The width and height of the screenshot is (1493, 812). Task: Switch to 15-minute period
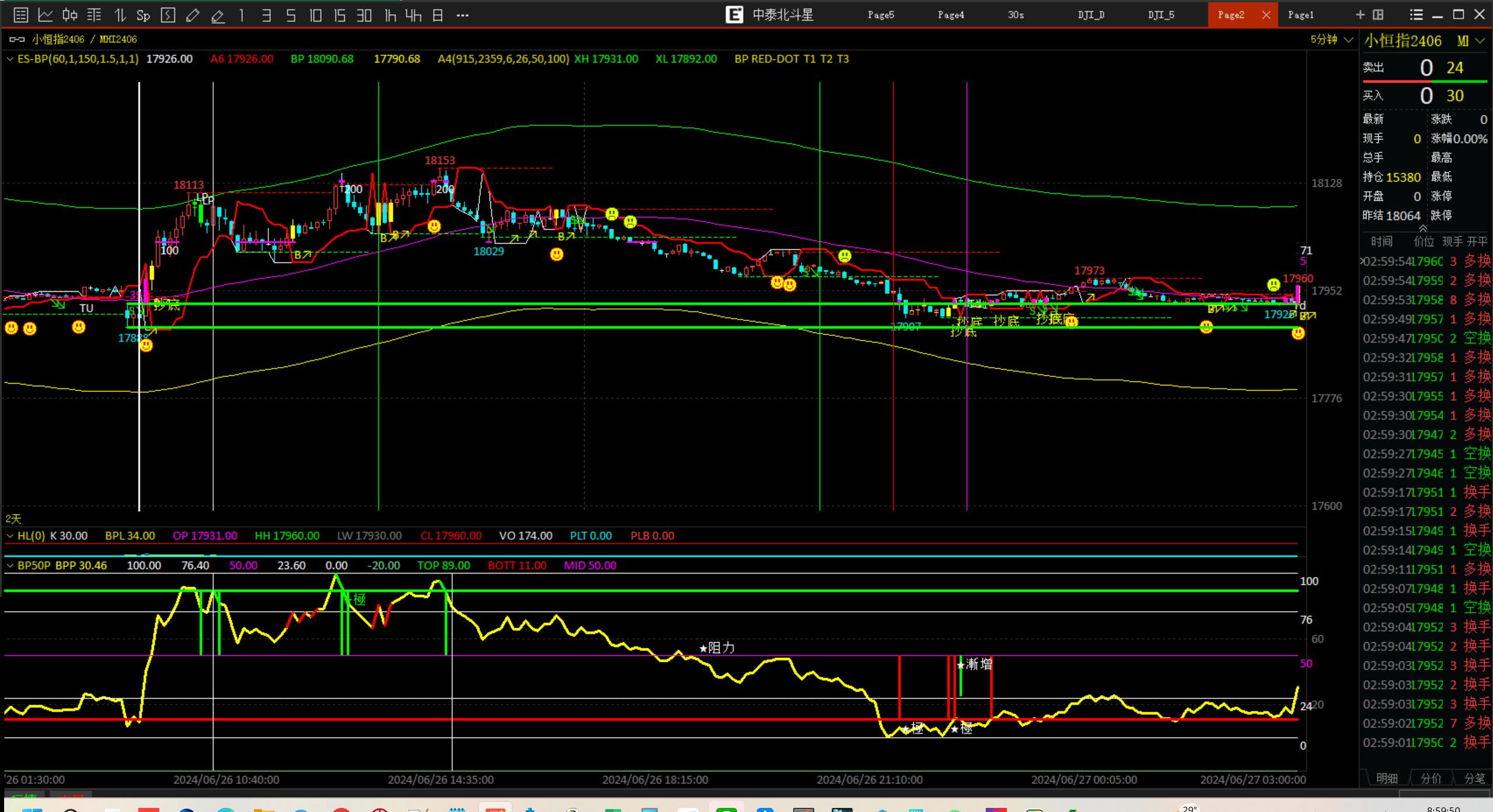(x=340, y=15)
